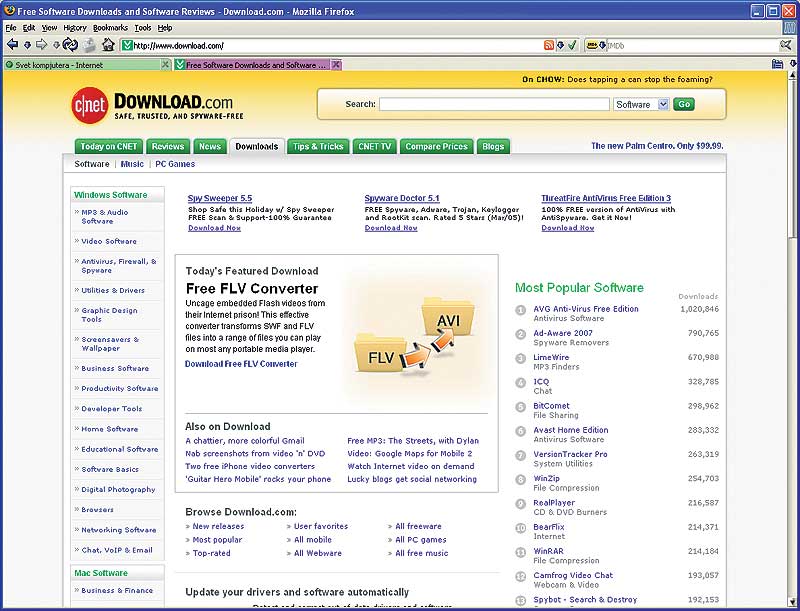Click the vertical scrollbar thumb
Screen dimensions: 800x611
point(793,157)
